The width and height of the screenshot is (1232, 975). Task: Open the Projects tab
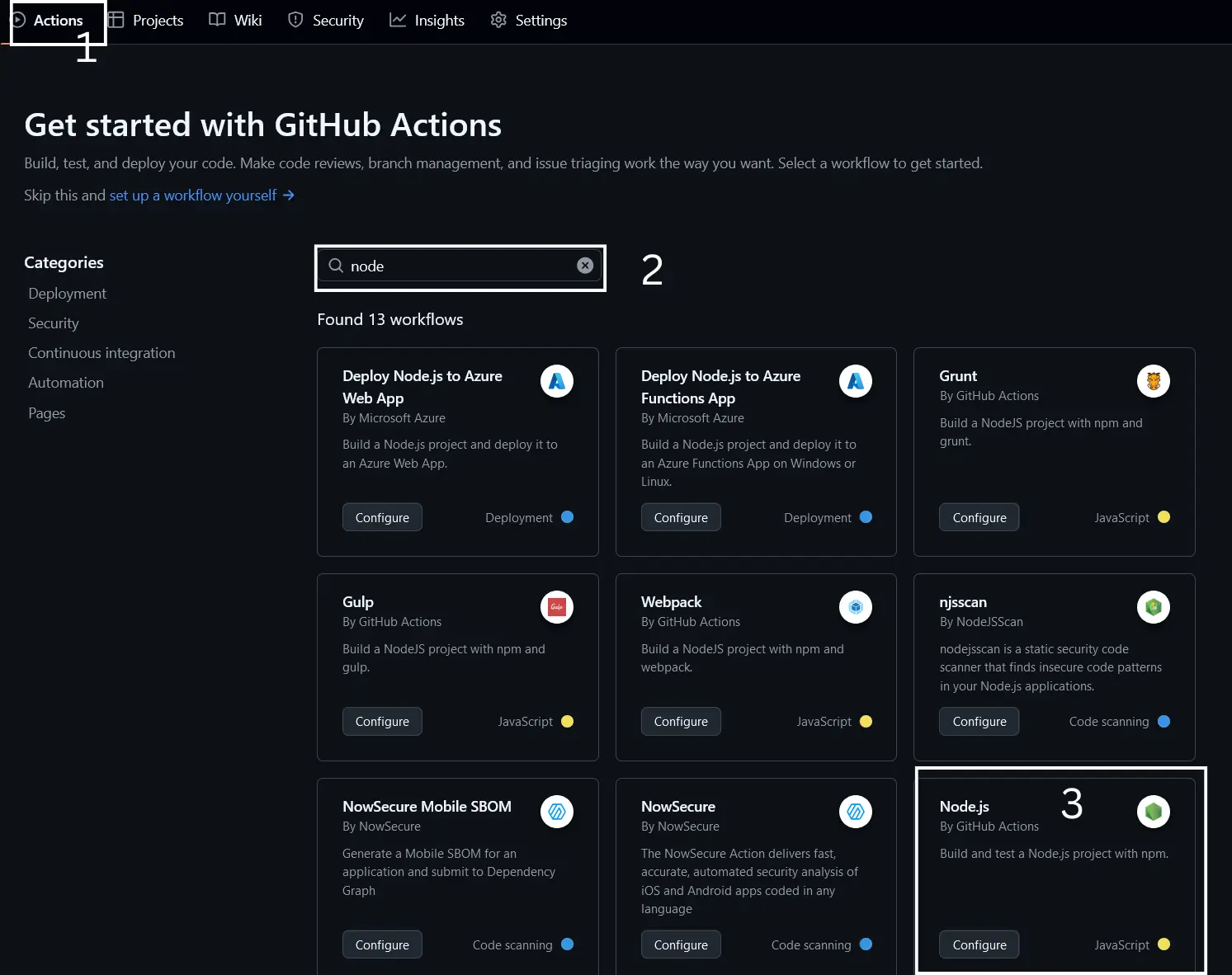point(146,21)
